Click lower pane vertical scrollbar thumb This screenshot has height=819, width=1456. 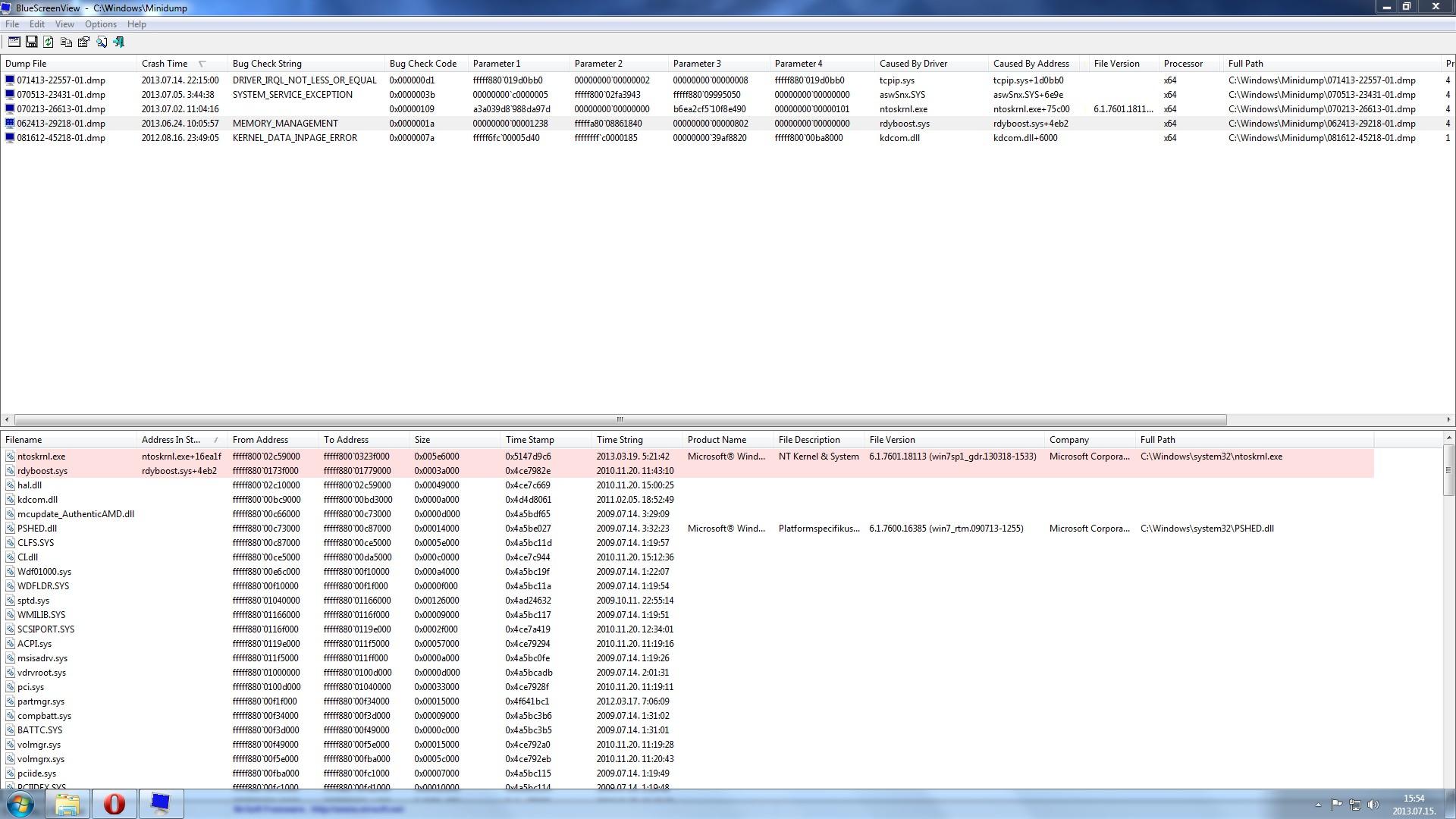(1448, 470)
